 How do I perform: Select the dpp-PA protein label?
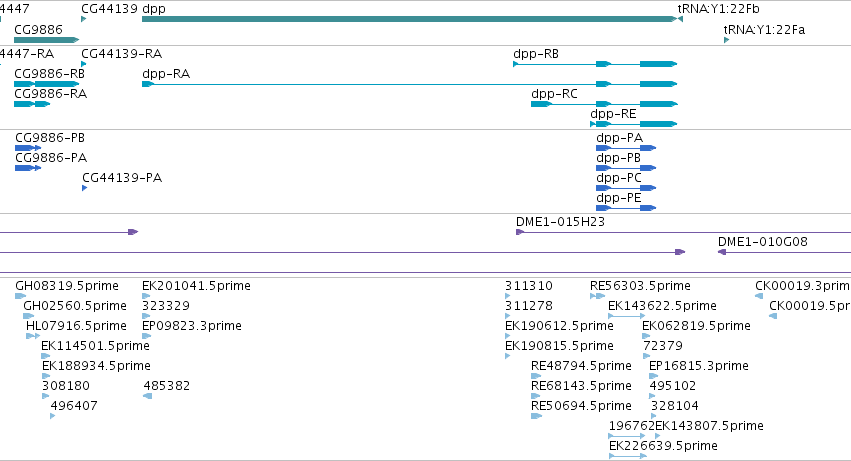coord(619,138)
